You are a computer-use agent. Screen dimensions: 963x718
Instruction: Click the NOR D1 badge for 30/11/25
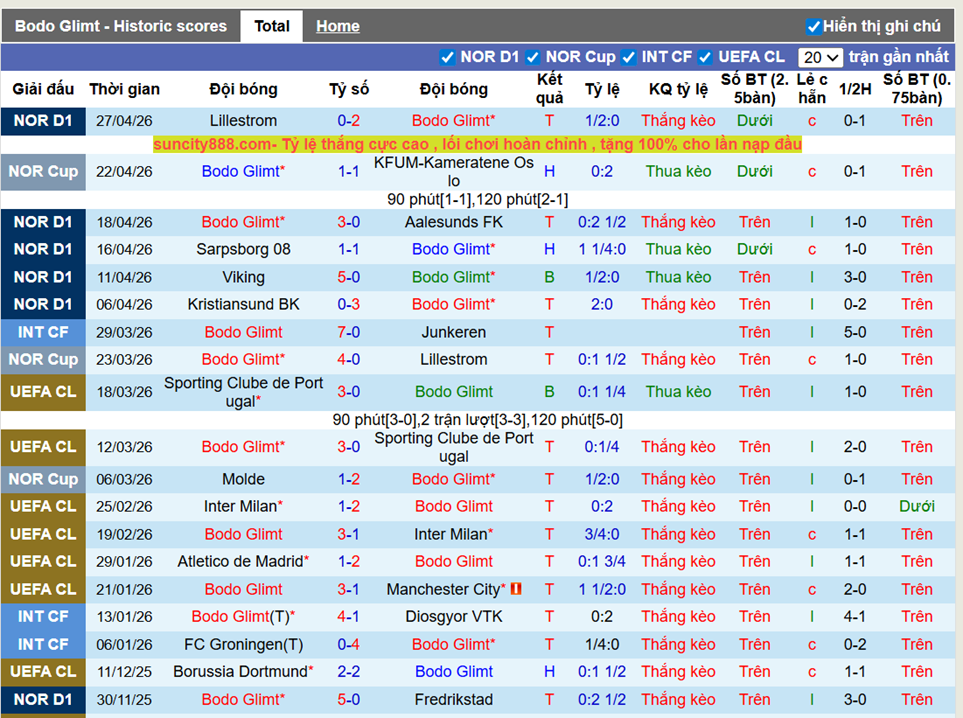pyautogui.click(x=43, y=699)
